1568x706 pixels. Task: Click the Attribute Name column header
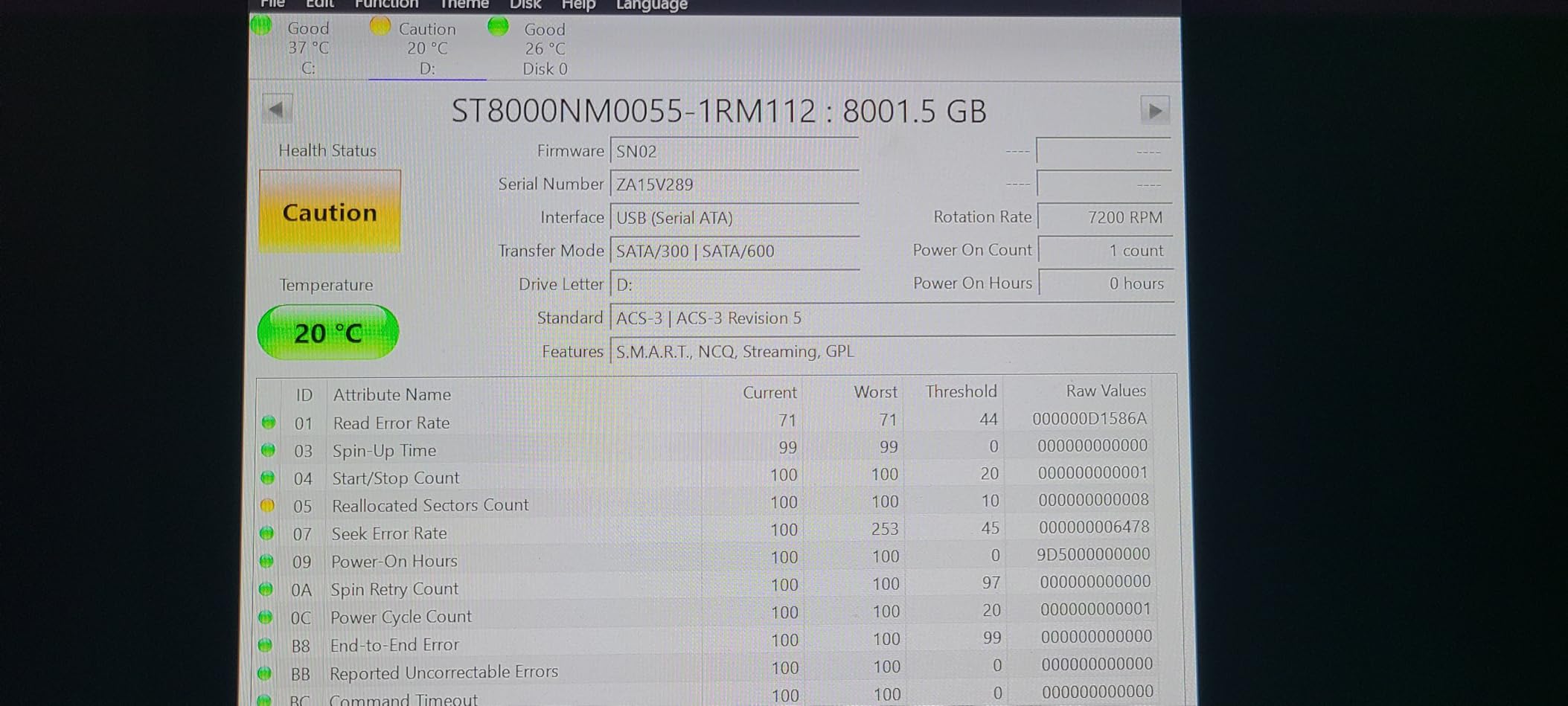[x=392, y=394]
